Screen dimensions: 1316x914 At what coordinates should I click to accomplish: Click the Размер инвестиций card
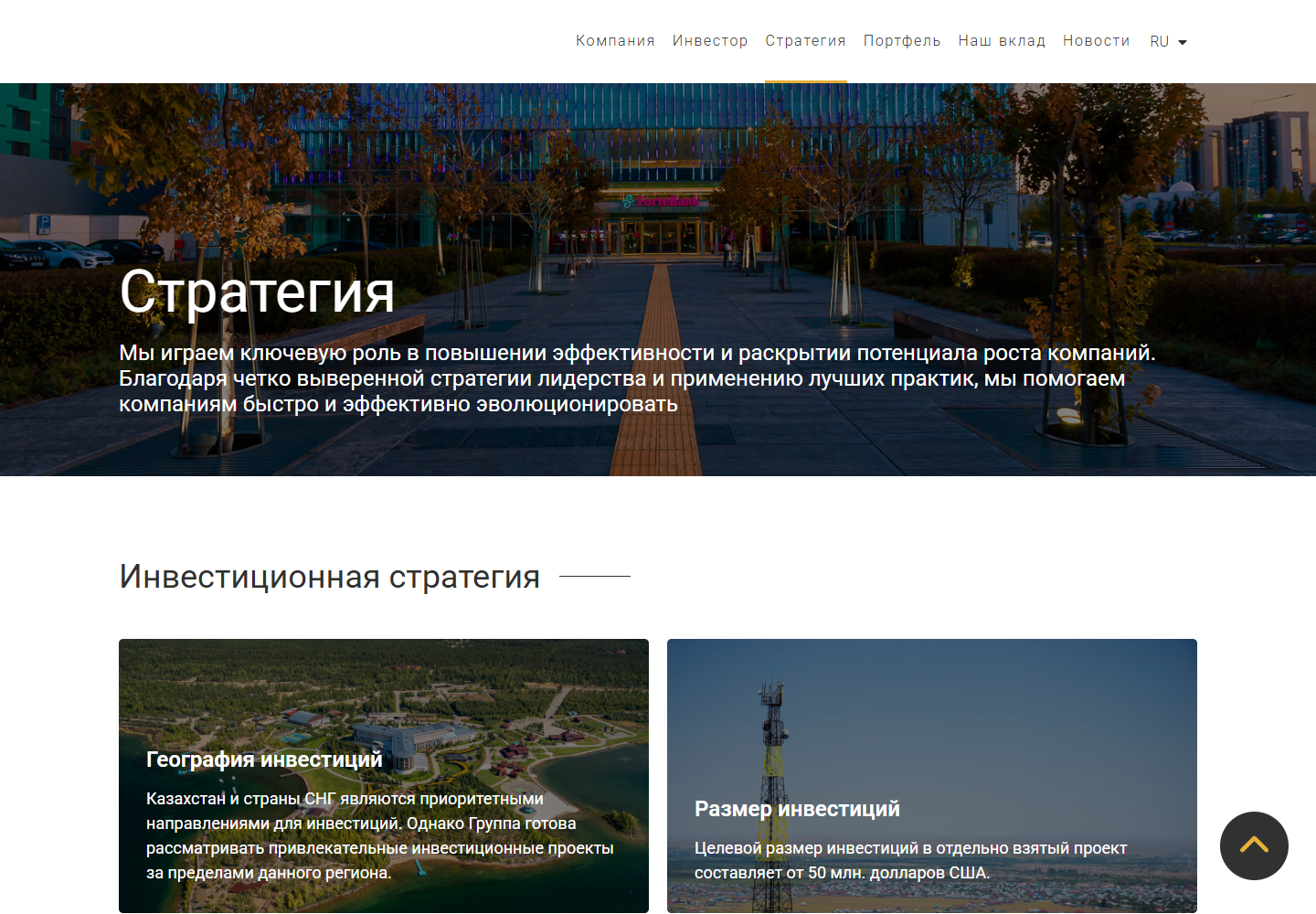[x=932, y=775]
